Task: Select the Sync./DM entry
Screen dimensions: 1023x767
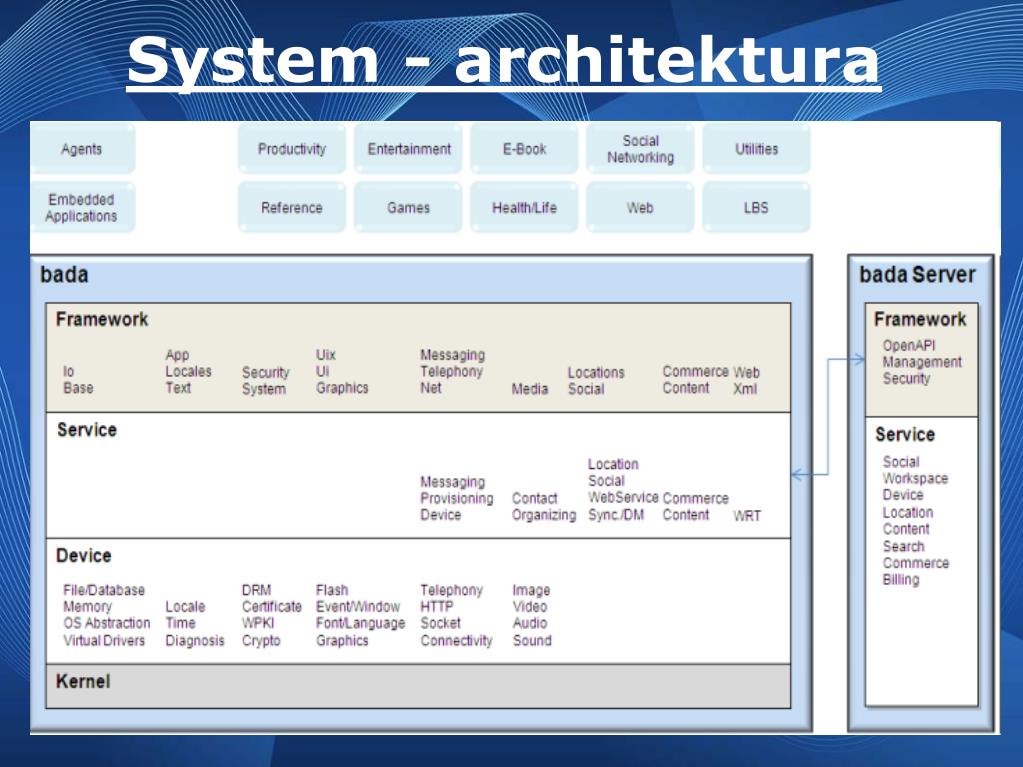Action: (616, 515)
